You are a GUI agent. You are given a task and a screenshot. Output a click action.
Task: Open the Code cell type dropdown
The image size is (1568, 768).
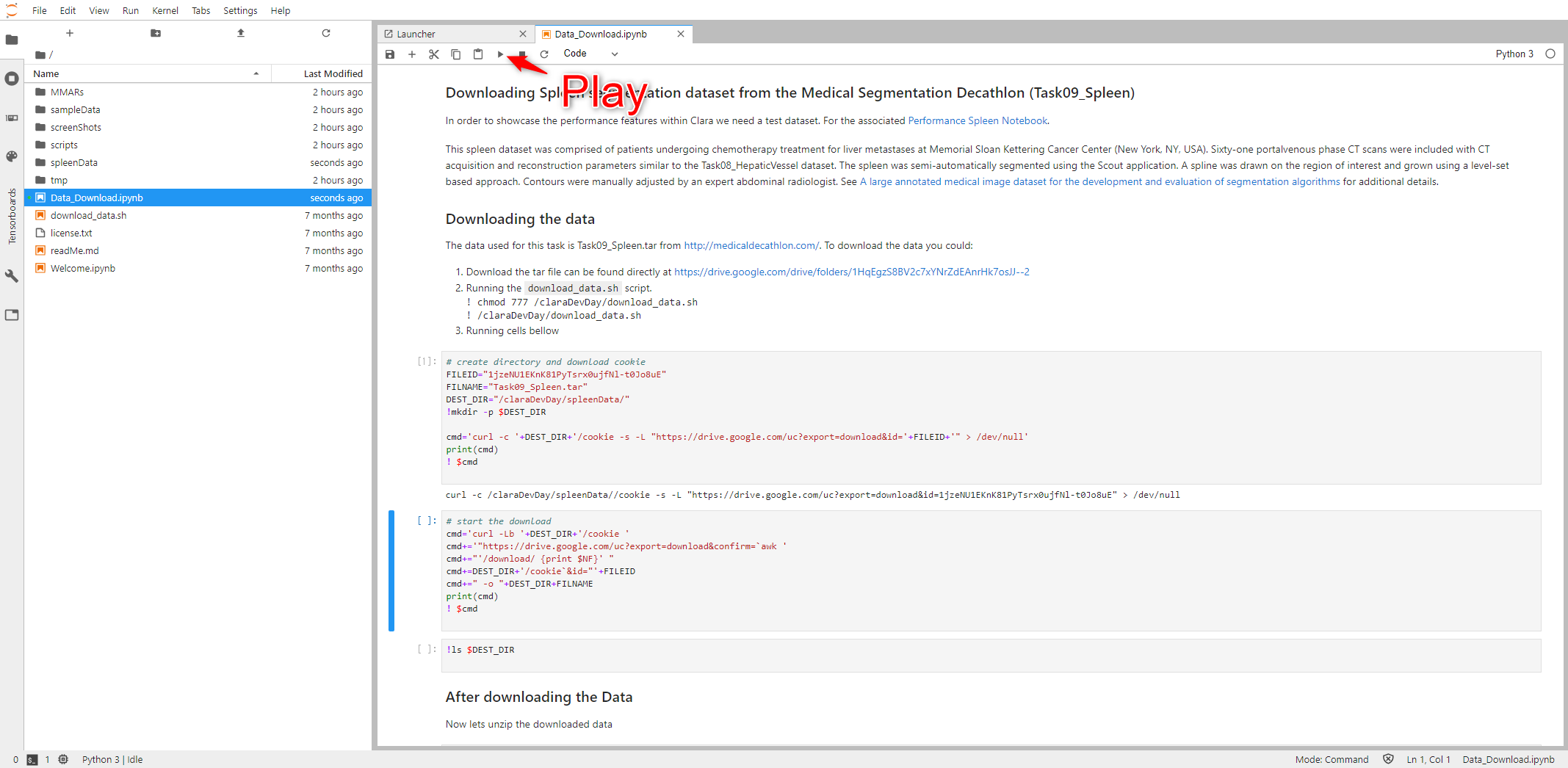tap(591, 54)
